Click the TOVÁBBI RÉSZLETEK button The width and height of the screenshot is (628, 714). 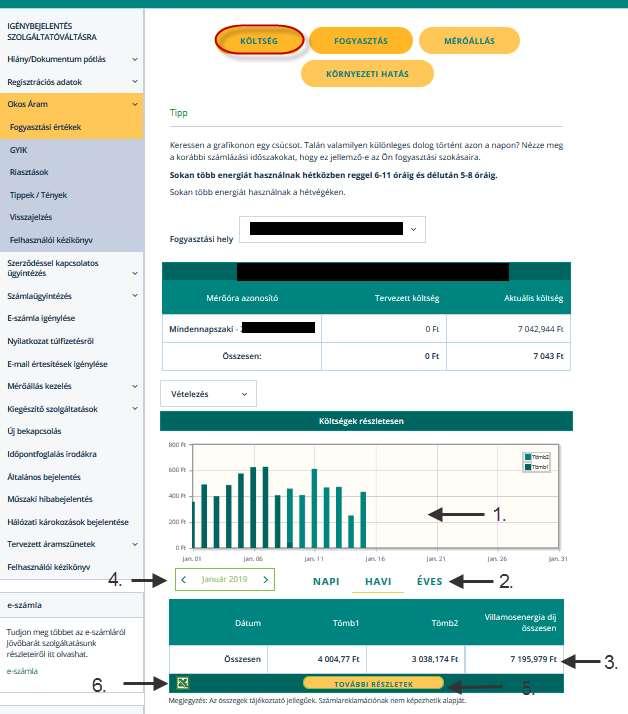click(x=373, y=683)
